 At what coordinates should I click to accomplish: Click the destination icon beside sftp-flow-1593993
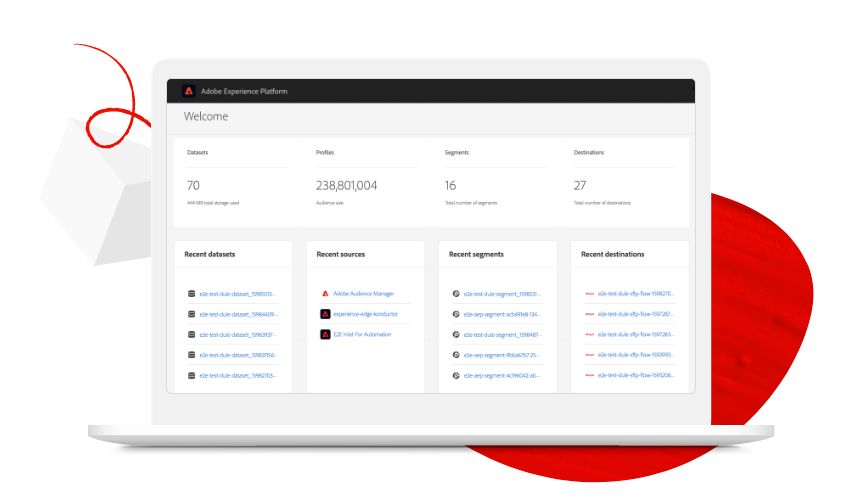pos(590,355)
